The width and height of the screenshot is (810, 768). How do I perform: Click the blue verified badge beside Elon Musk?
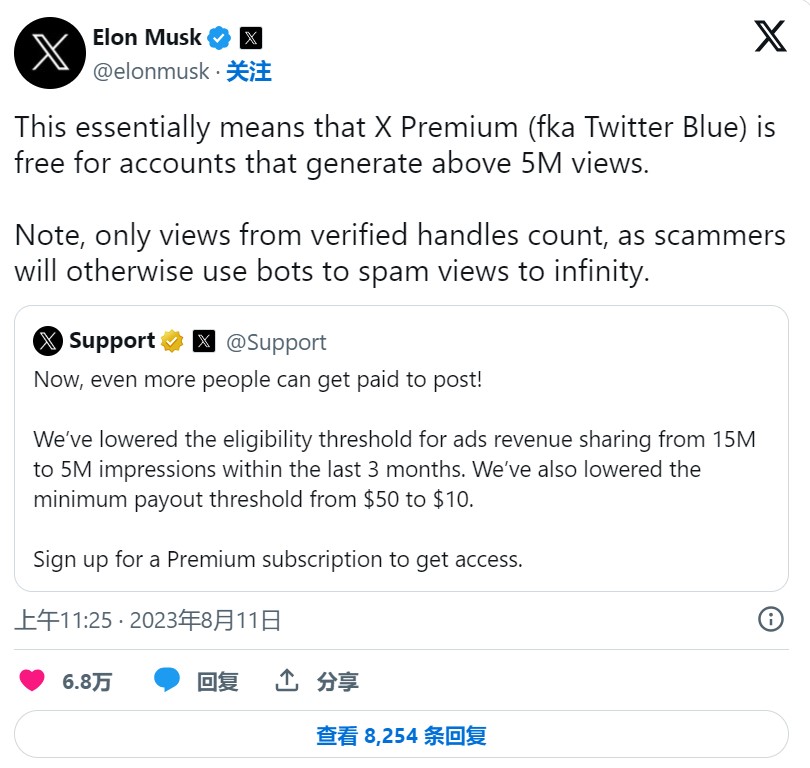click(219, 38)
